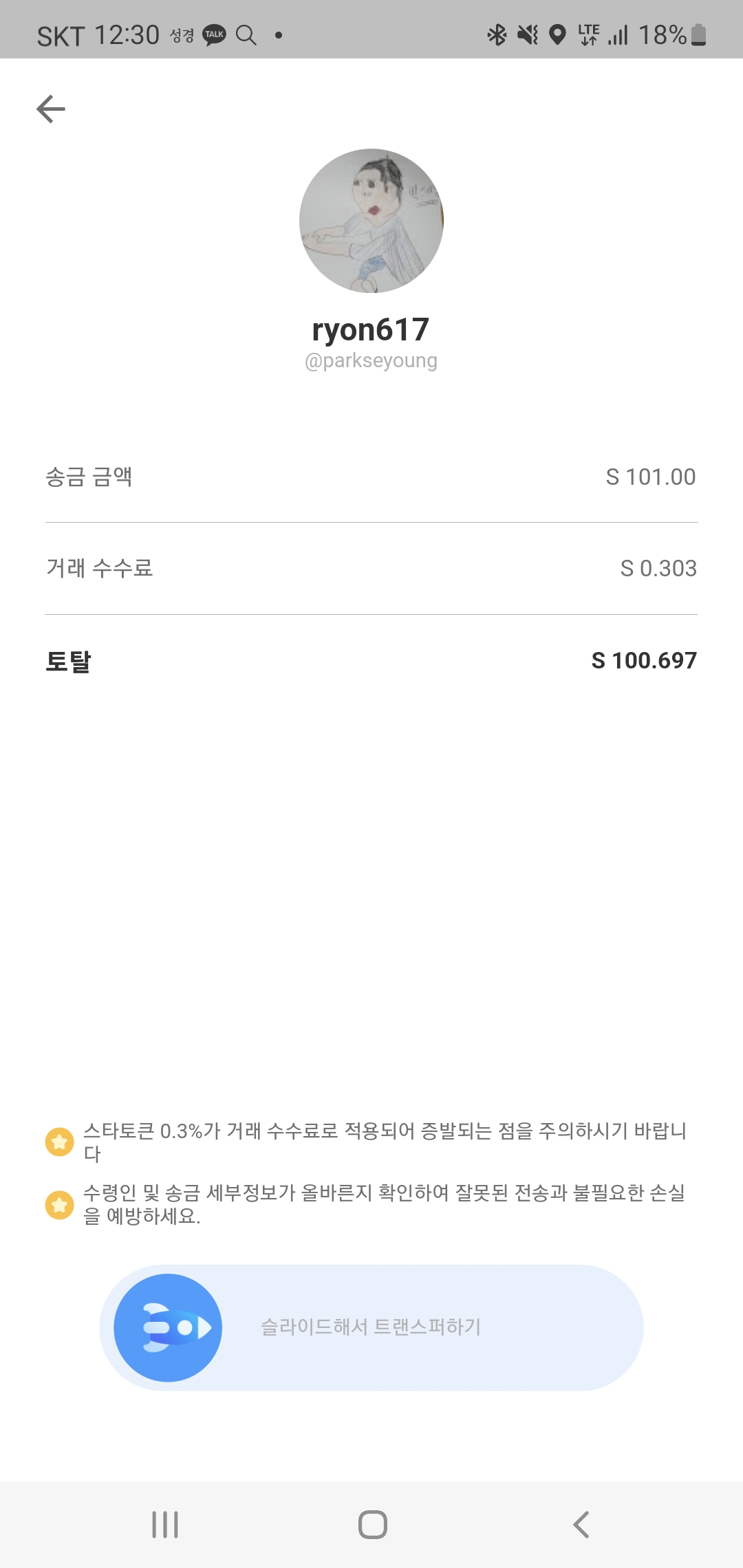Tap the first yellow star notice icon
Screen dimensions: 743x1568
coord(60,1142)
